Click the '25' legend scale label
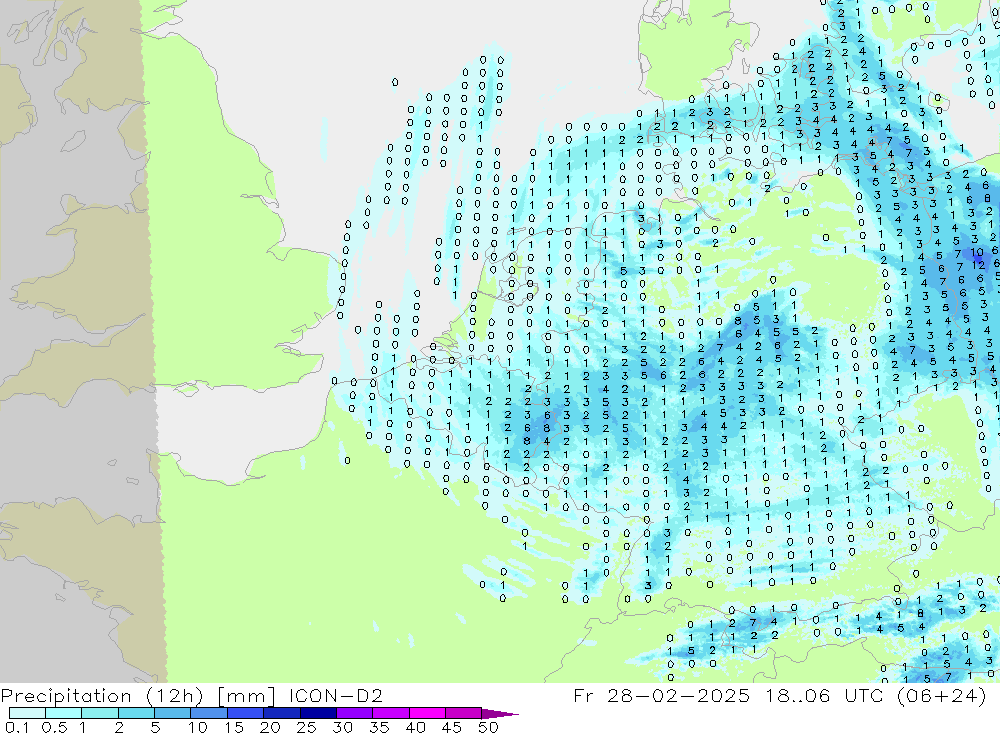This screenshot has width=1000, height=733. point(306,727)
